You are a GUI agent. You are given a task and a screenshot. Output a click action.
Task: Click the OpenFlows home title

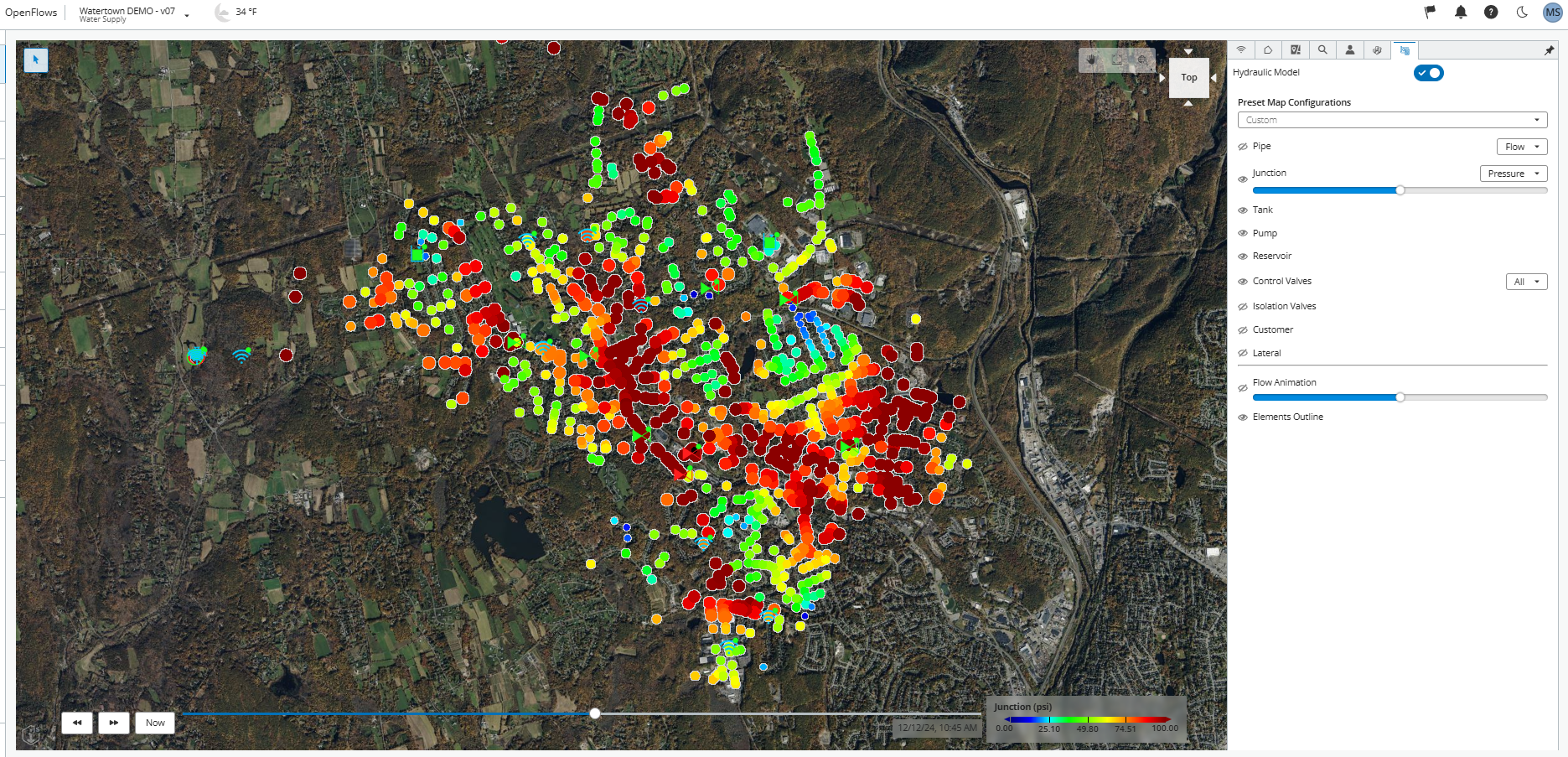31,13
